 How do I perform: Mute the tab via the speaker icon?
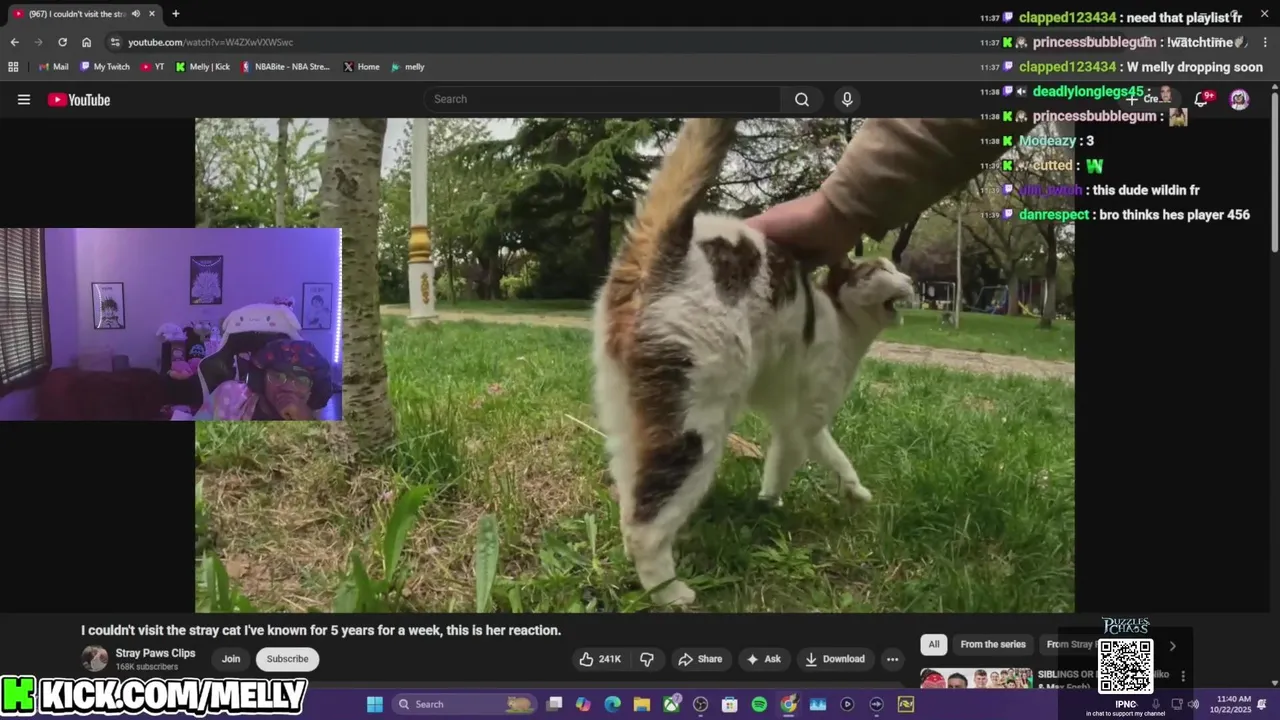coord(136,14)
